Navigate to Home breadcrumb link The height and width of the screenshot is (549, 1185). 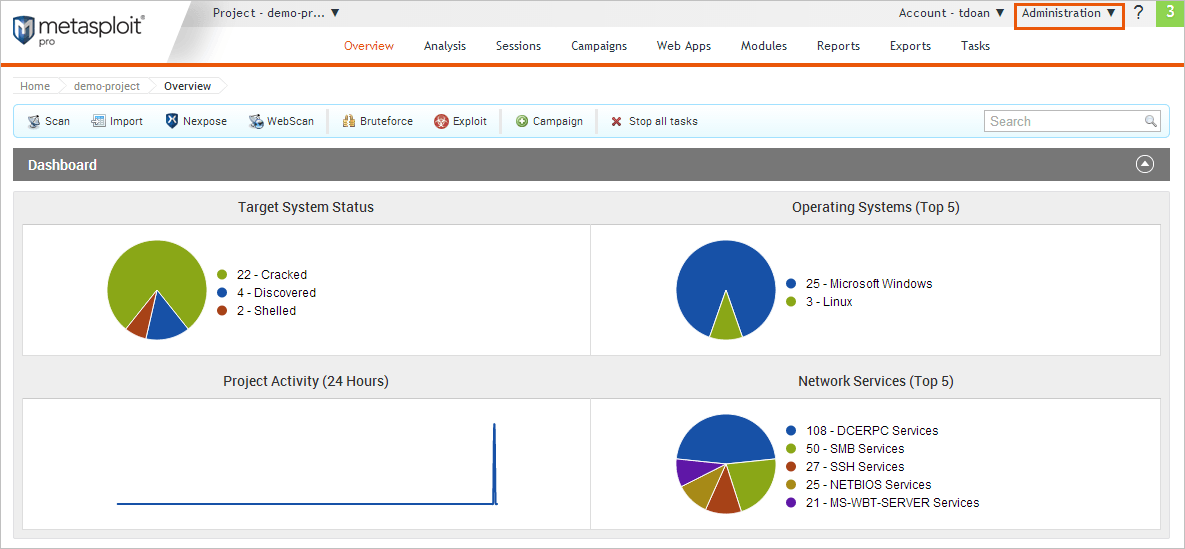[x=35, y=86]
